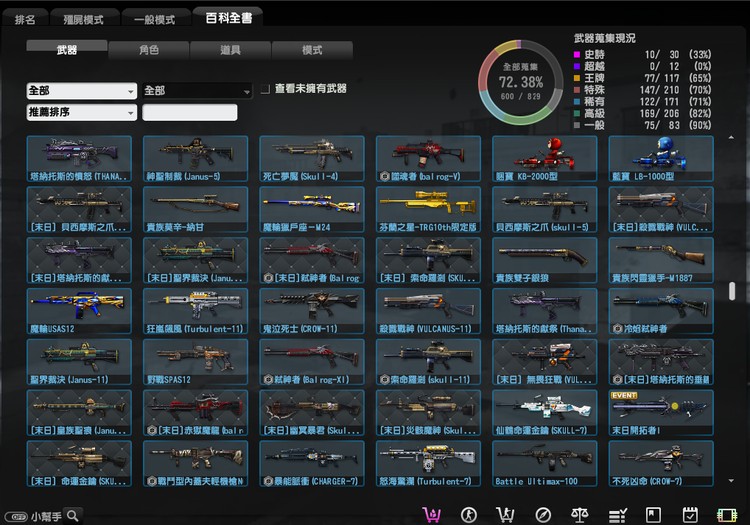Select the 塔納托斯的憤怒 (THANA.. weapon card
750x525 pixels.
click(79, 158)
